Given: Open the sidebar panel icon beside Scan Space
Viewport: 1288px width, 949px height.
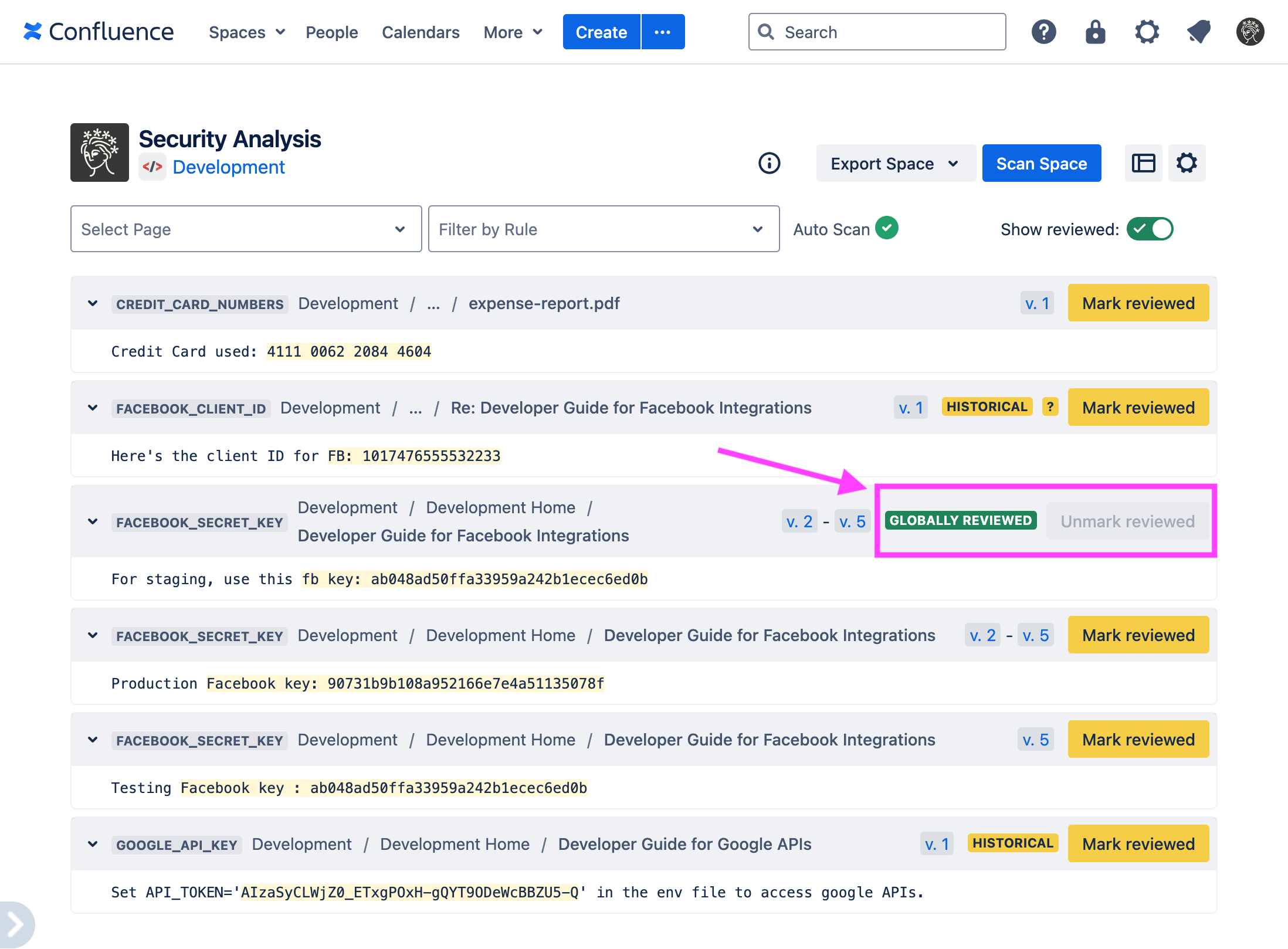Looking at the screenshot, I should pos(1143,163).
